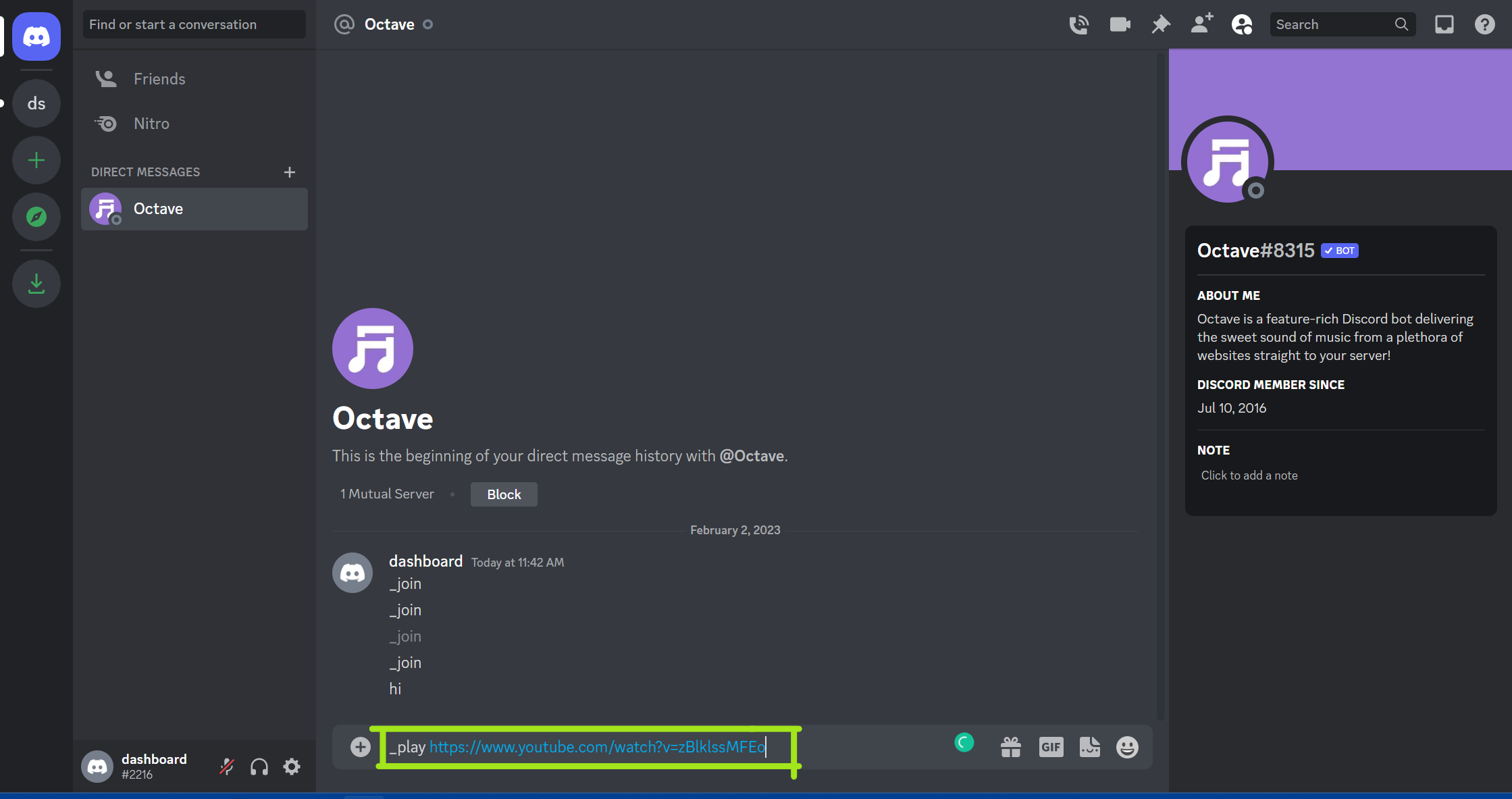Open the Add Friend icon
Viewport: 1512px width, 799px height.
click(1202, 24)
